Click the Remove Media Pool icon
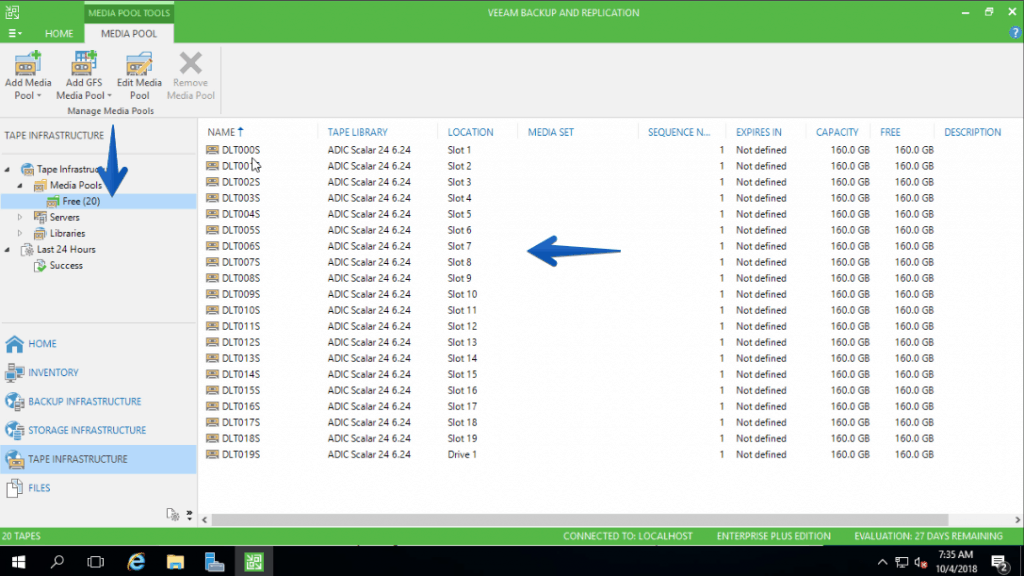 point(191,63)
